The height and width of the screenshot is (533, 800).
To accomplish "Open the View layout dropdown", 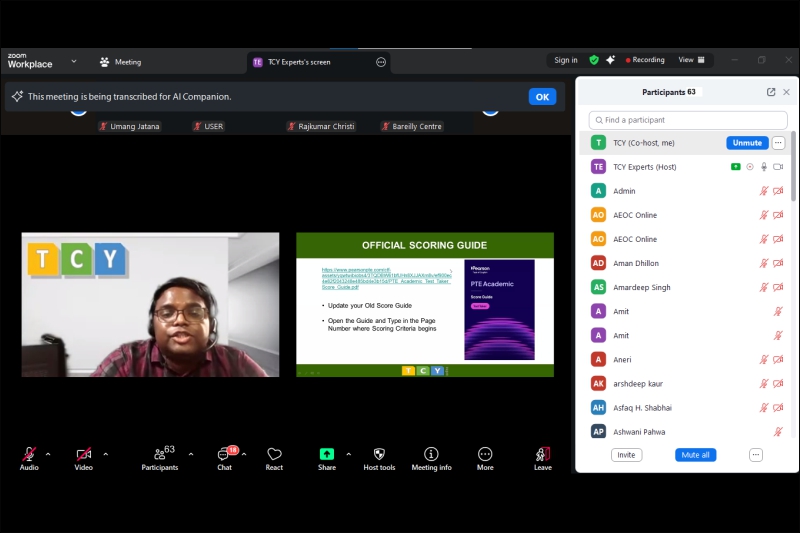I will tap(692, 60).
